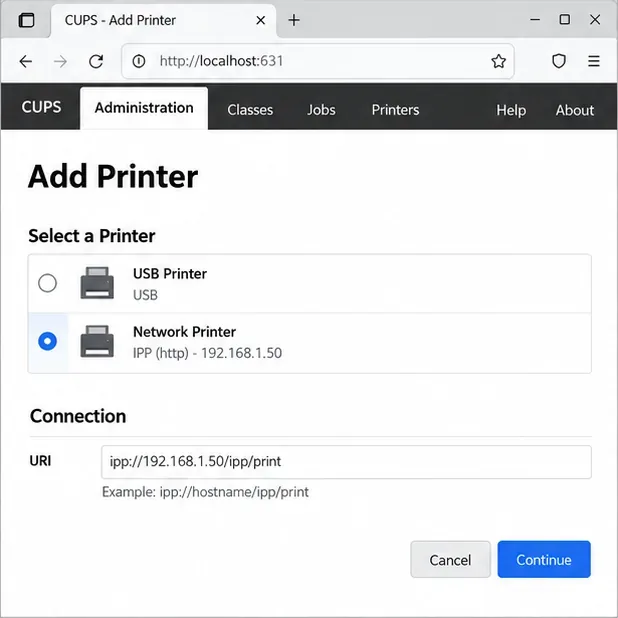The width and height of the screenshot is (618, 618).
Task: Click the CUPS - Add Printer browser tab
Action: (164, 21)
